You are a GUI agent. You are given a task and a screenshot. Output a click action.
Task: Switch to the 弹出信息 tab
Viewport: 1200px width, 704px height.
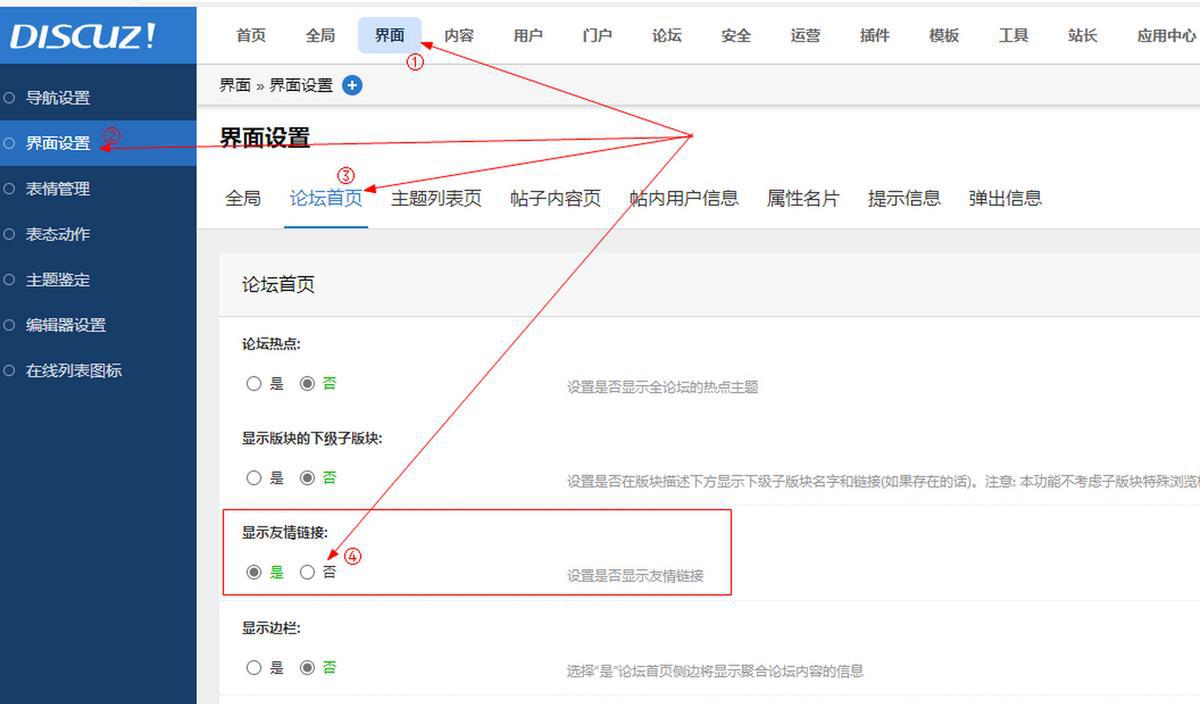tap(1005, 198)
